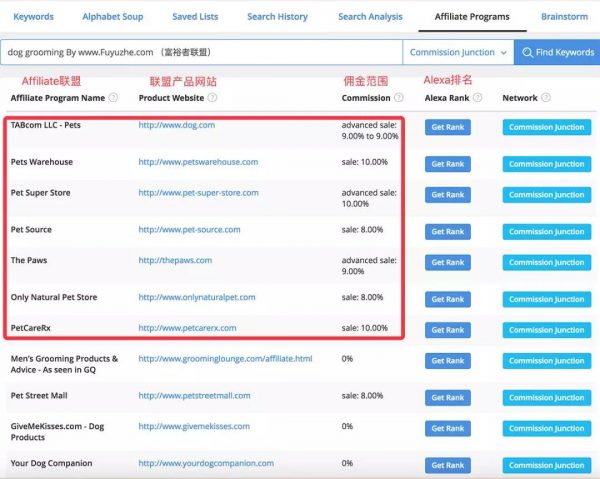This screenshot has height=479, width=600.
Task: Click magnifier icon in Find Keywords button
Action: pos(528,53)
